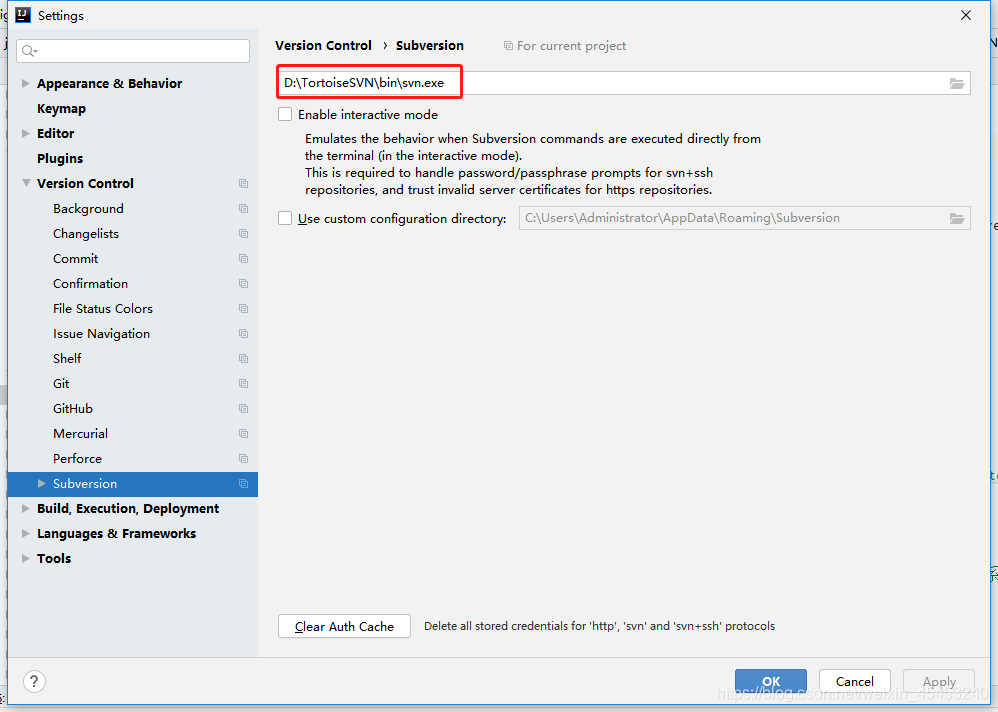Click the search magnifier icon in settings search
The height and width of the screenshot is (712, 998).
pyautogui.click(x=29, y=51)
